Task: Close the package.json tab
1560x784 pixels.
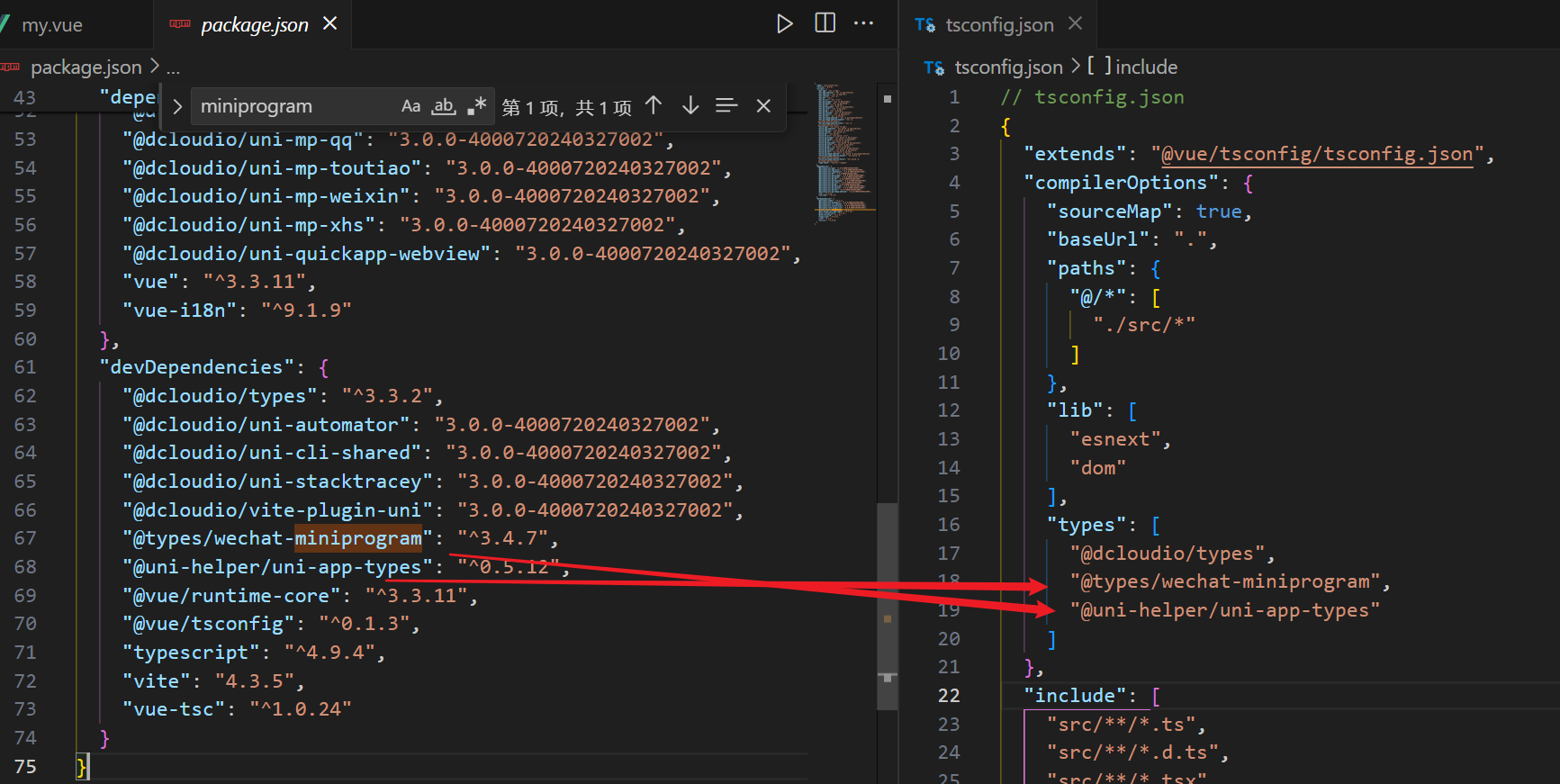Action: click(330, 23)
